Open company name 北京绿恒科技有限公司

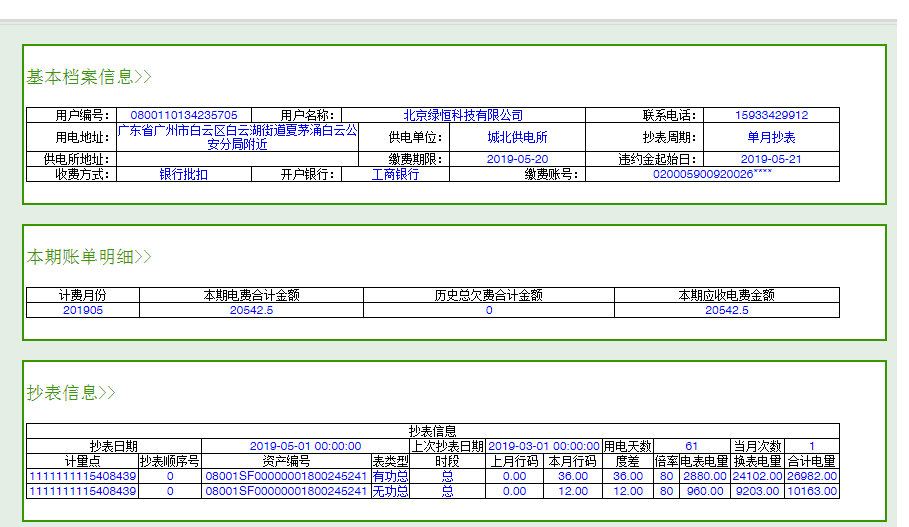[463, 115]
